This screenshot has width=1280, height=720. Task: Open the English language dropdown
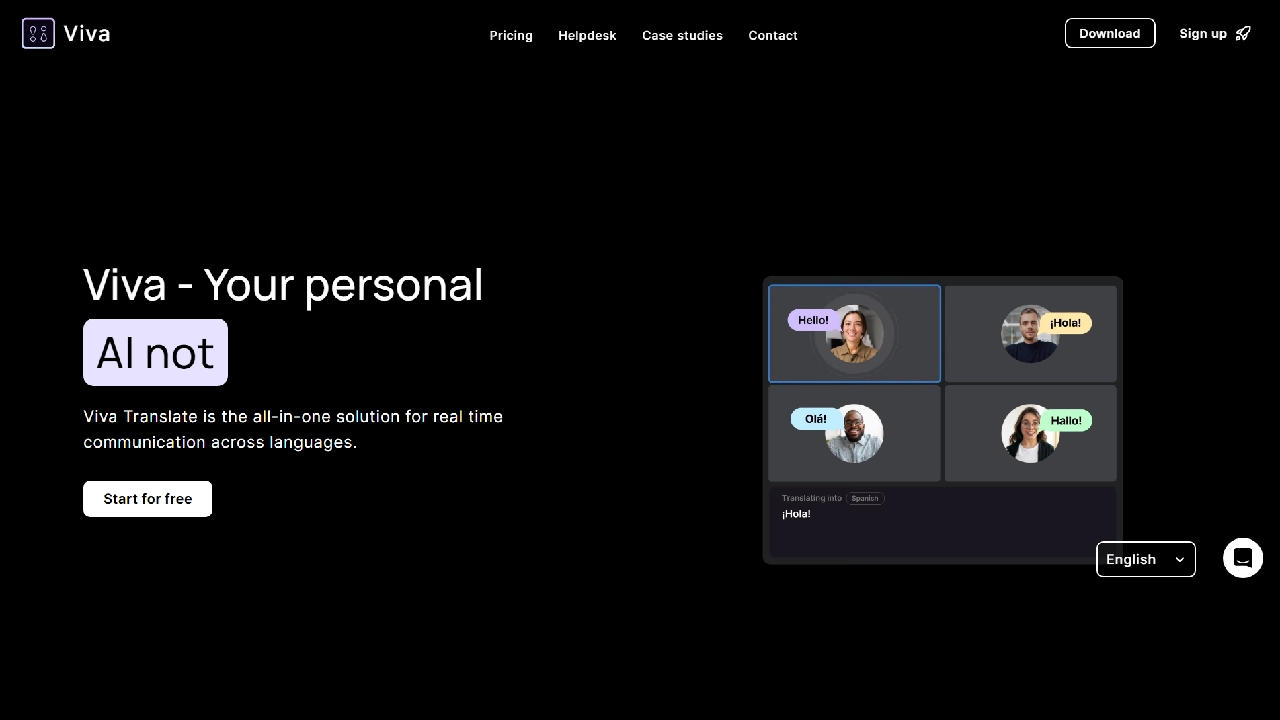click(1145, 559)
